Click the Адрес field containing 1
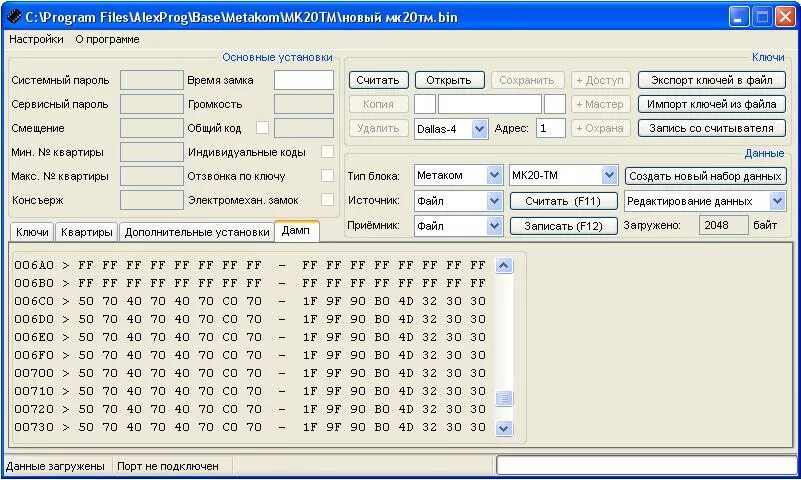 coord(551,128)
